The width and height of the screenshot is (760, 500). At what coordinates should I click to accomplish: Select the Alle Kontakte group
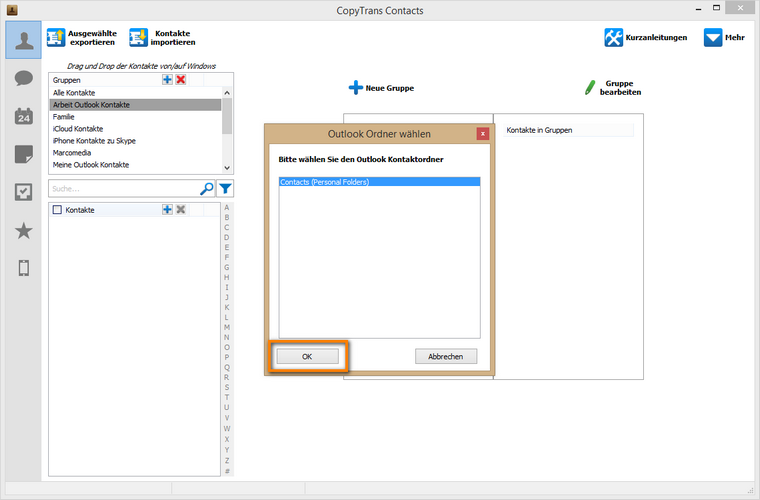(135, 93)
